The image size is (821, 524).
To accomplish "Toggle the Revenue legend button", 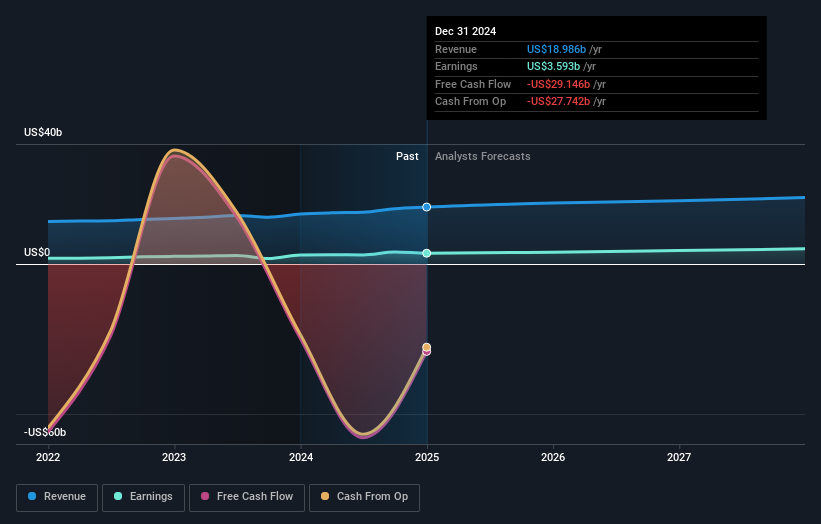I will [57, 497].
